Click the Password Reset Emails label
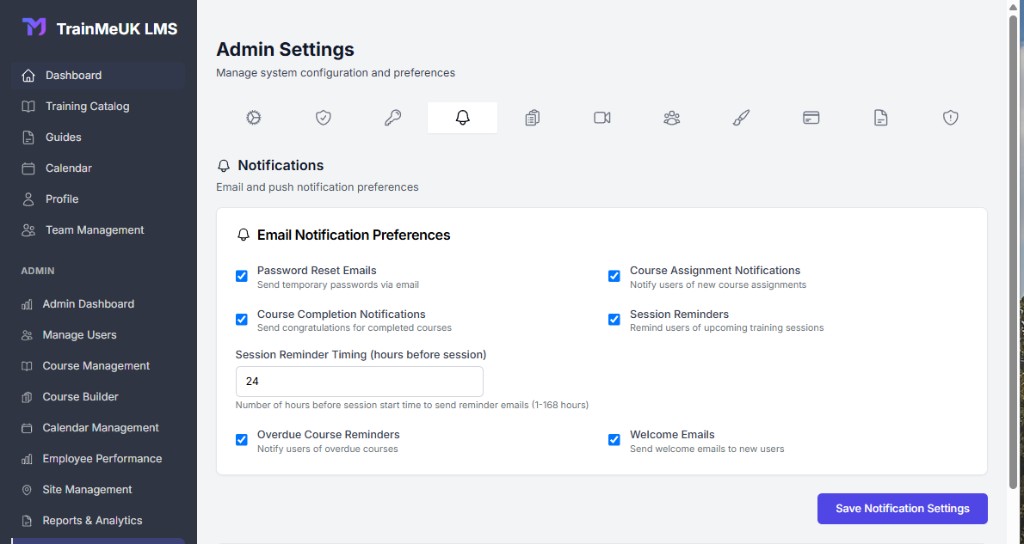 click(317, 270)
